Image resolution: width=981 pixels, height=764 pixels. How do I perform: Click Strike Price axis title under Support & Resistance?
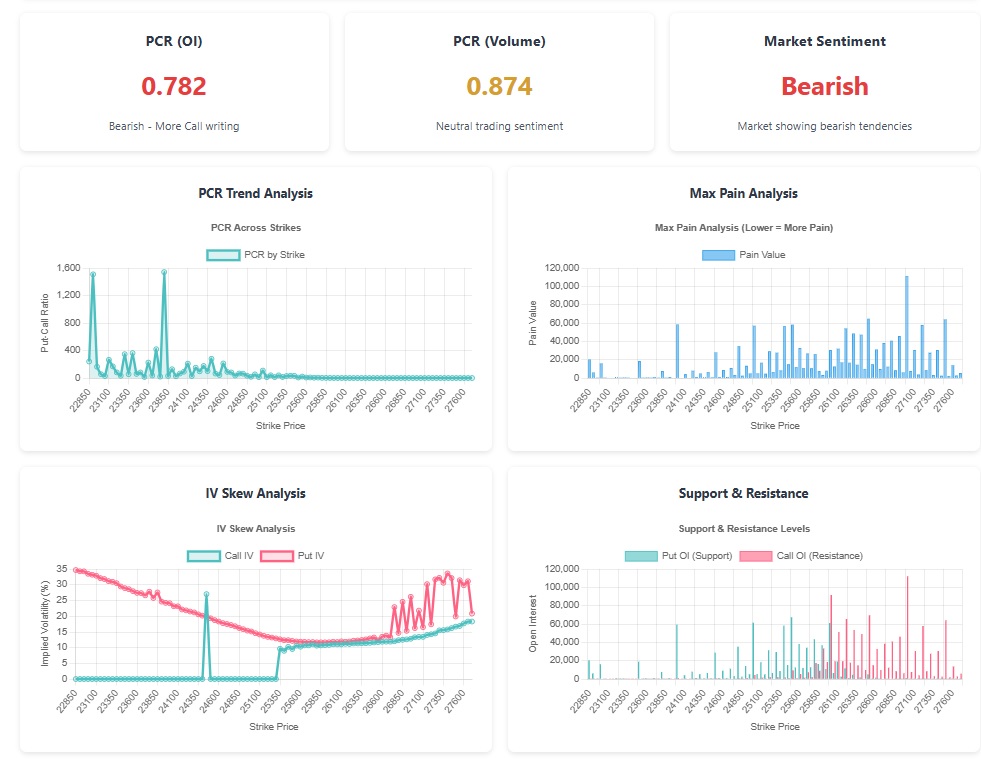coord(775,726)
